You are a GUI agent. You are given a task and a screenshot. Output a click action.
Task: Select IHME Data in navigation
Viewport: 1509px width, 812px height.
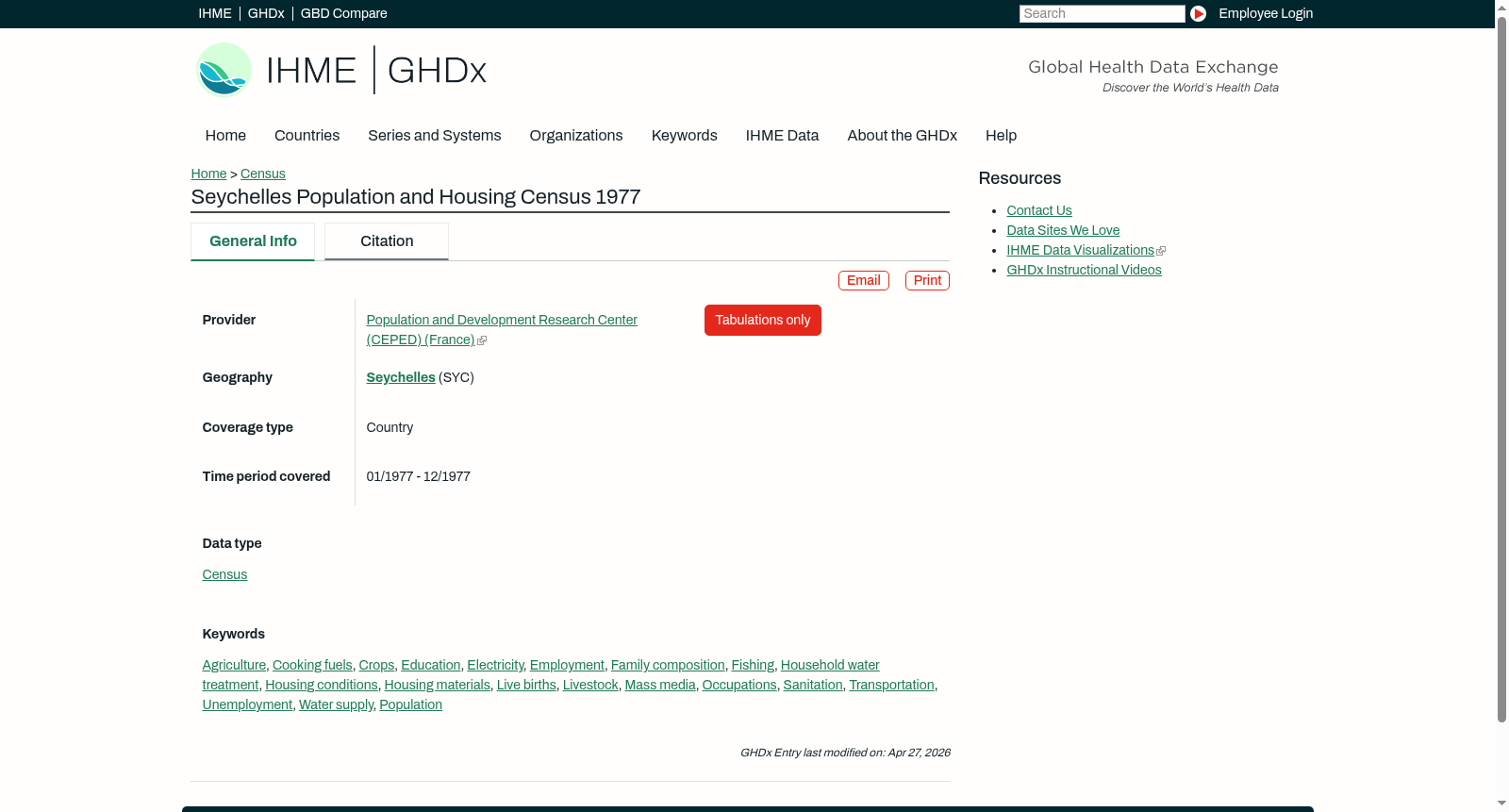coord(782,136)
